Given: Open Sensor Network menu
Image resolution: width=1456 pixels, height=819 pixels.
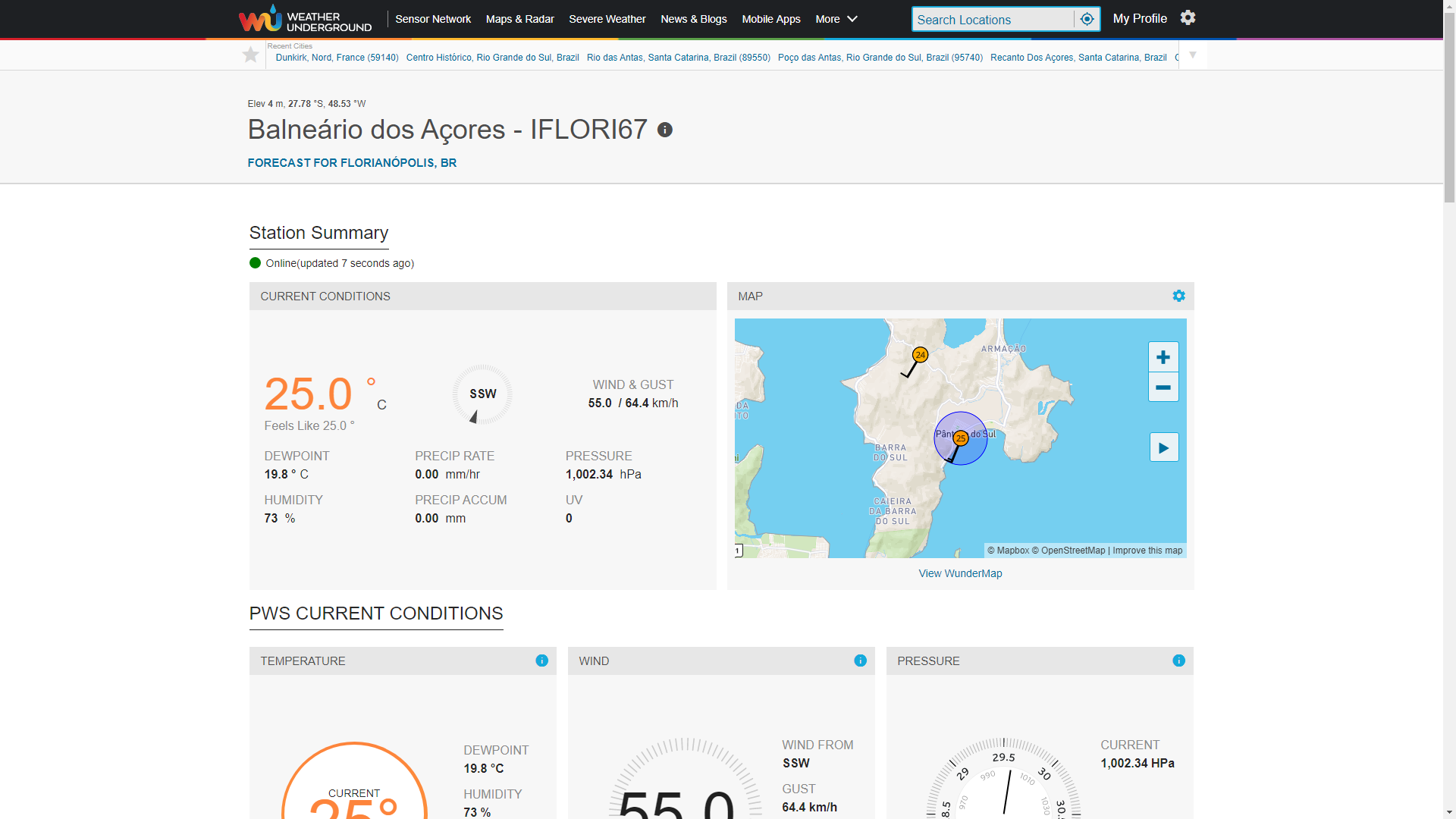Looking at the screenshot, I should (433, 19).
